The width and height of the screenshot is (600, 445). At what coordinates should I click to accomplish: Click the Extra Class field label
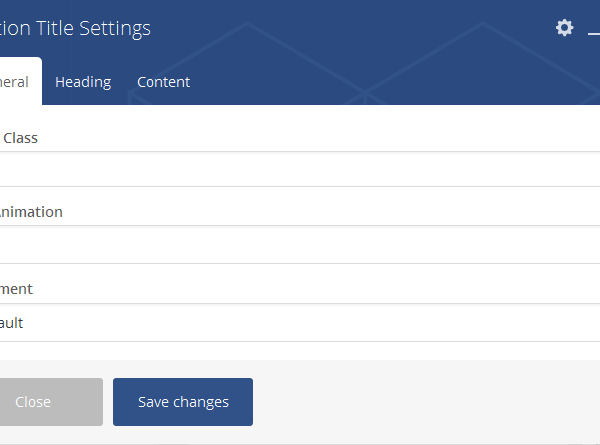tap(19, 138)
